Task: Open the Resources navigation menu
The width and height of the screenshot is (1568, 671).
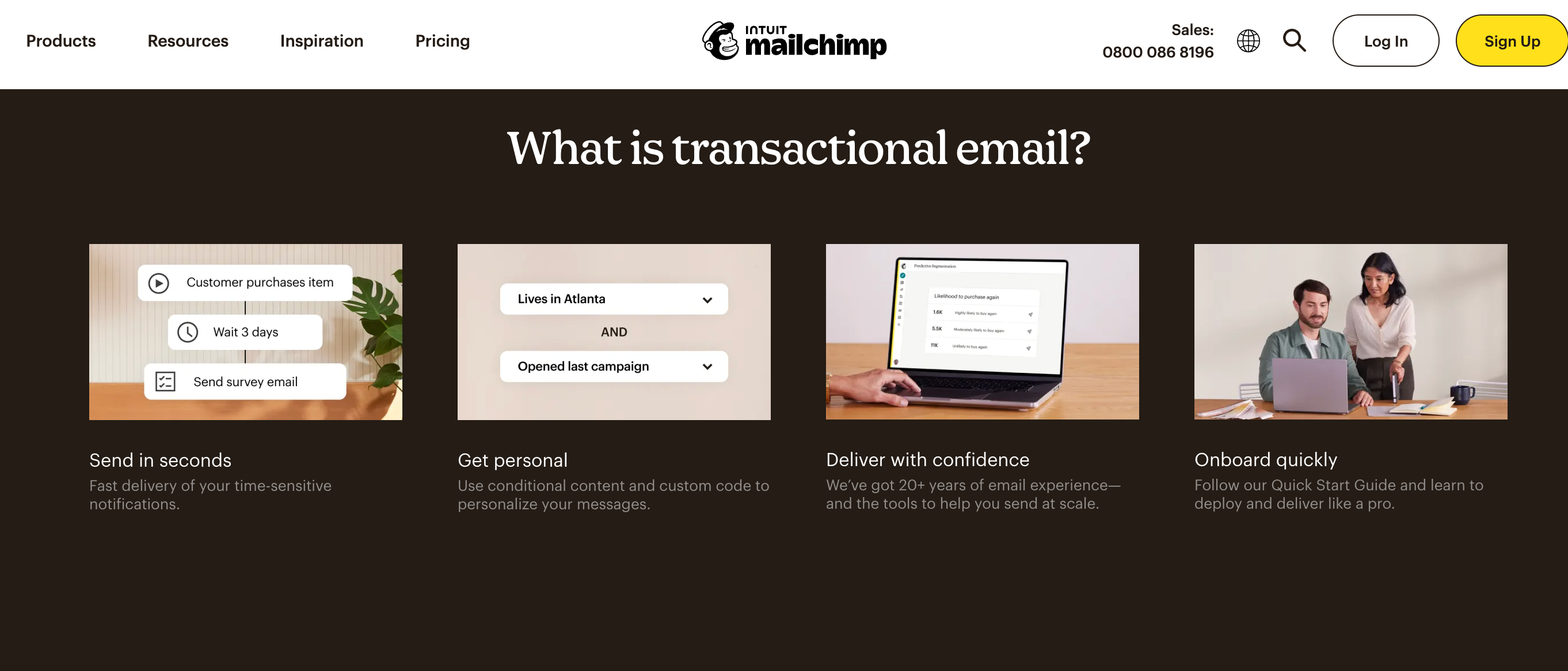Action: pyautogui.click(x=188, y=41)
